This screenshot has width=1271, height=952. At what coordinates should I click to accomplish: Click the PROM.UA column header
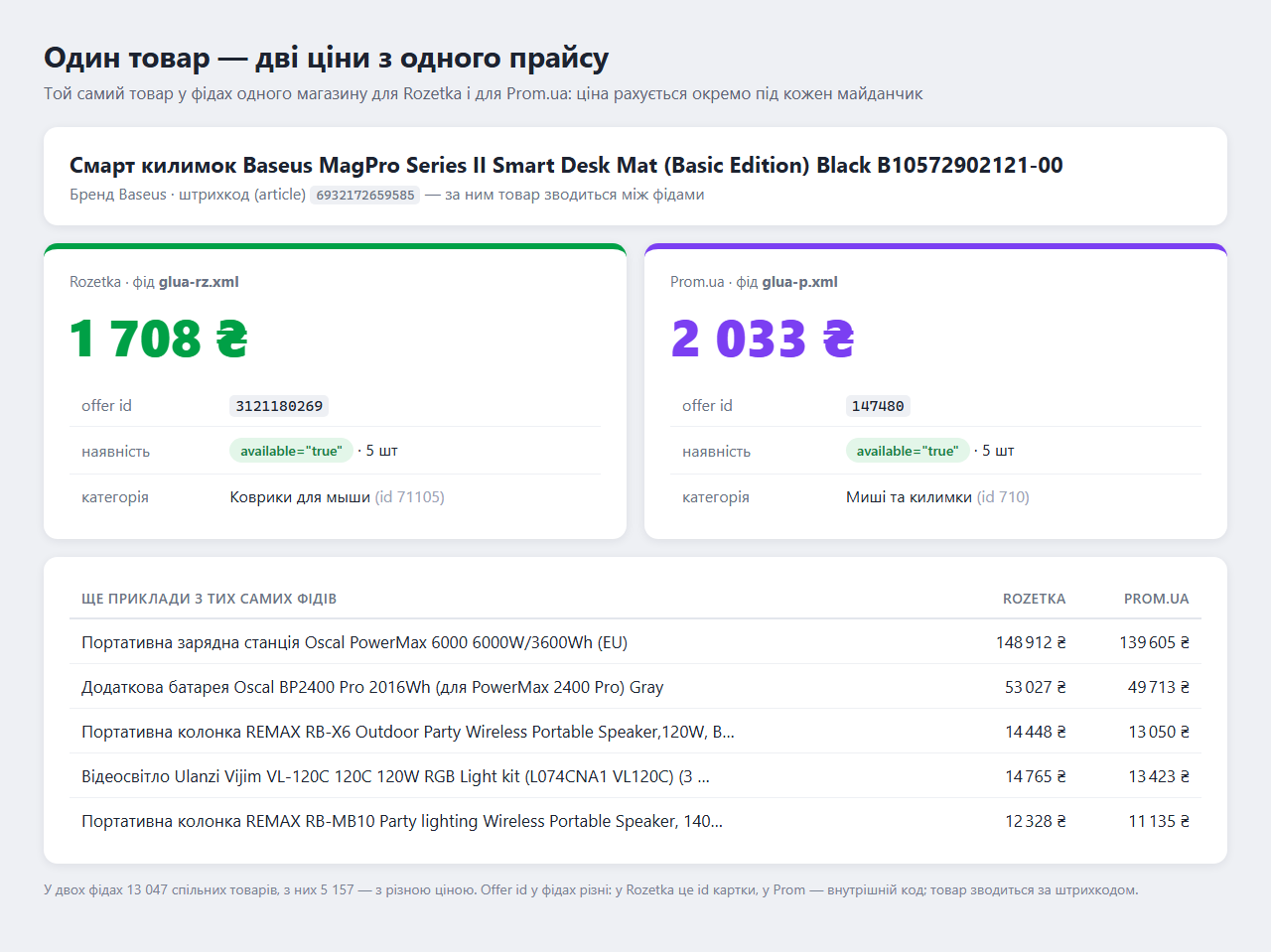pyautogui.click(x=1156, y=599)
